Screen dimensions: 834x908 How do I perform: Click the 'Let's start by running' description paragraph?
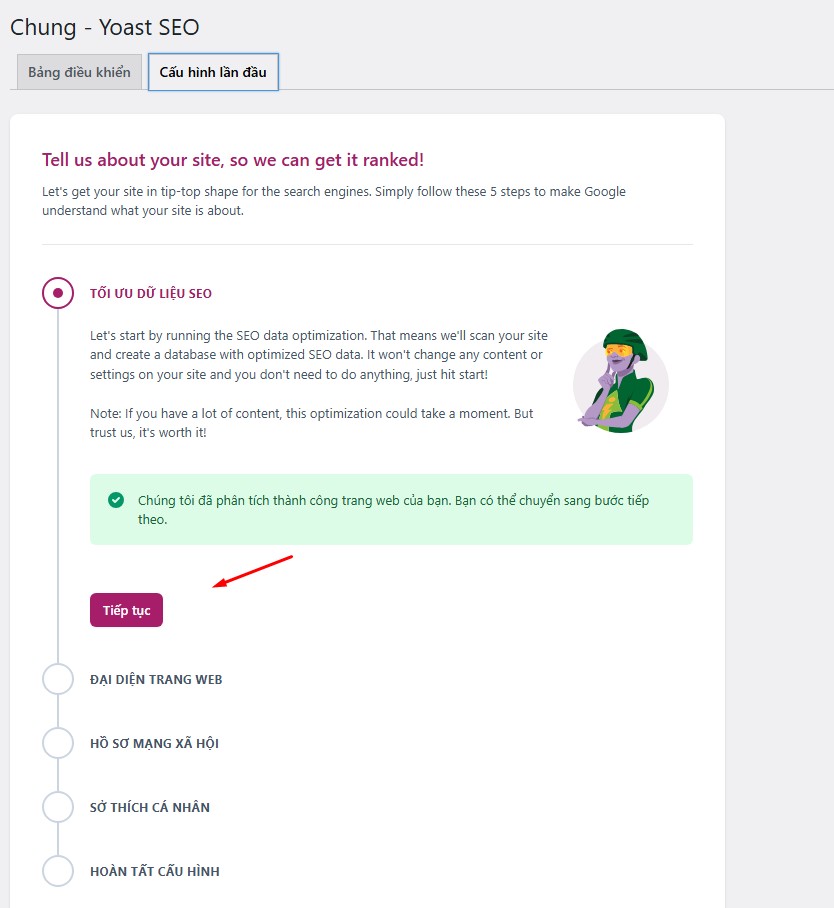pyautogui.click(x=319, y=355)
